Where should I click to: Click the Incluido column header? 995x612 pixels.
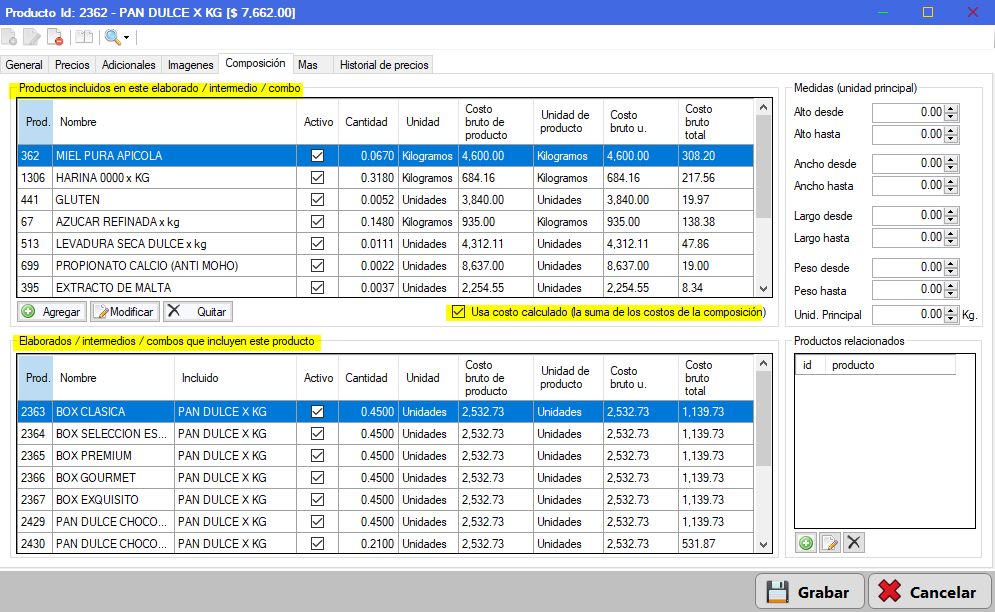click(235, 378)
